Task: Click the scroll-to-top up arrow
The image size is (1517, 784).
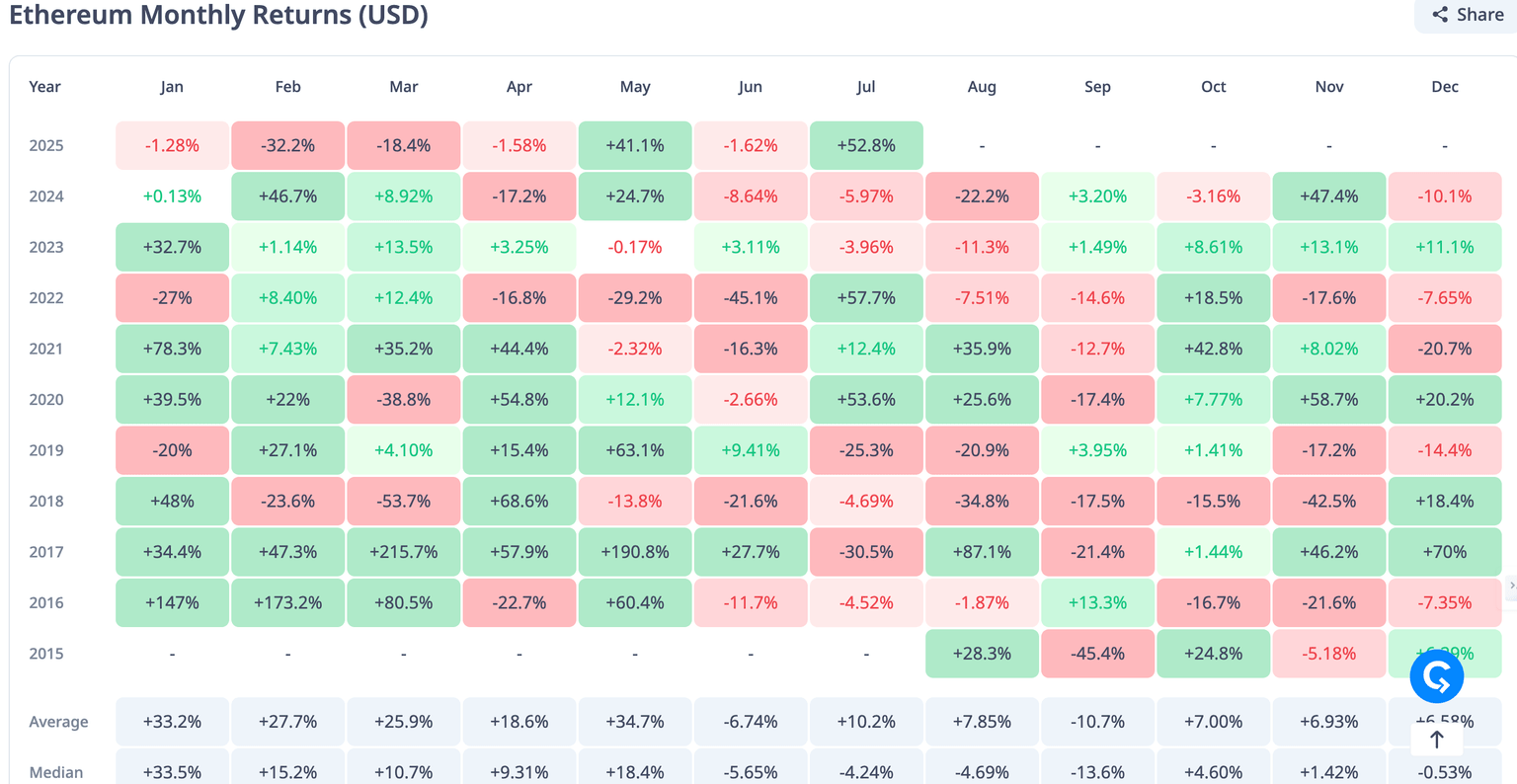Action: (1436, 739)
